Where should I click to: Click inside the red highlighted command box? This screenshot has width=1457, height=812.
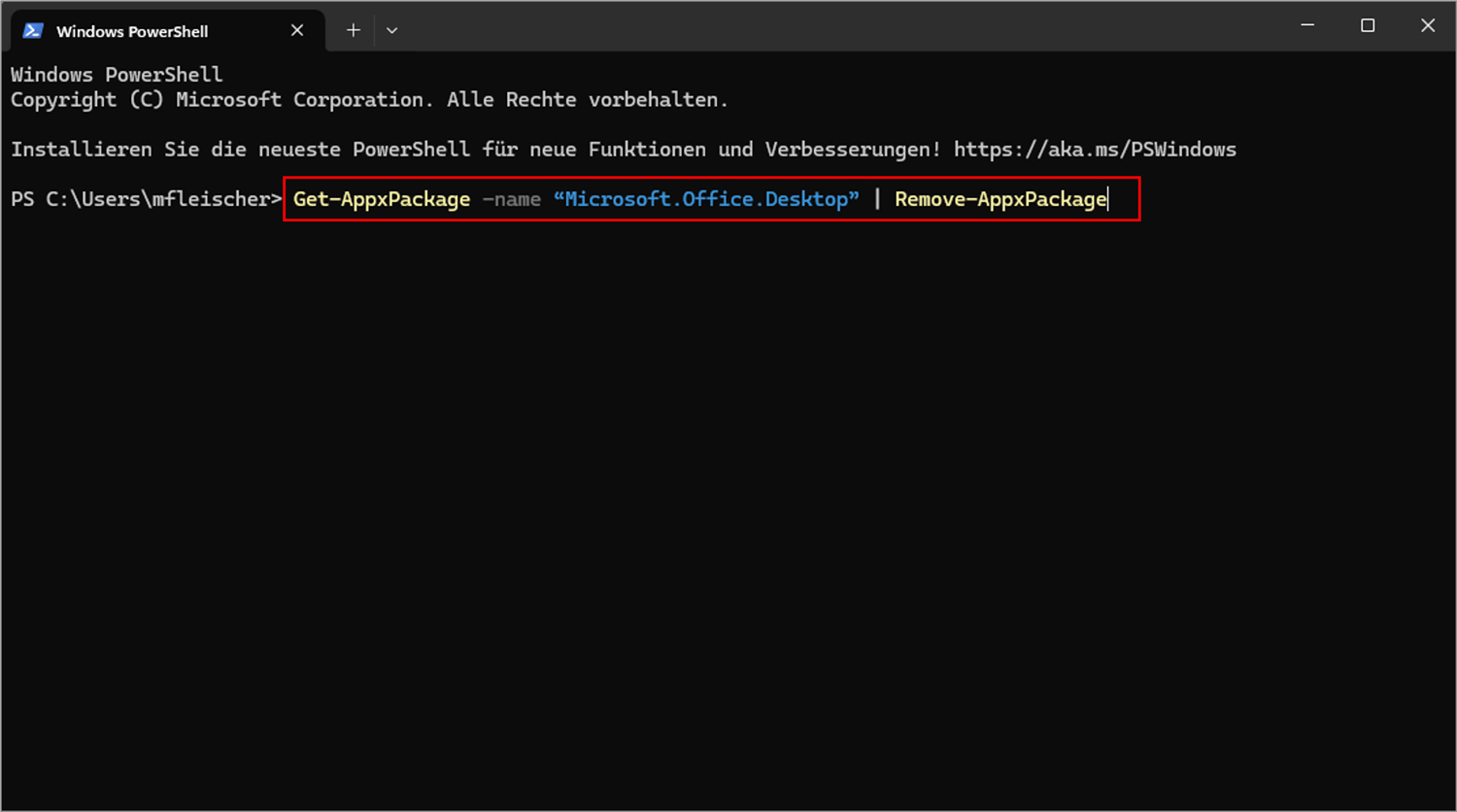[x=709, y=198]
